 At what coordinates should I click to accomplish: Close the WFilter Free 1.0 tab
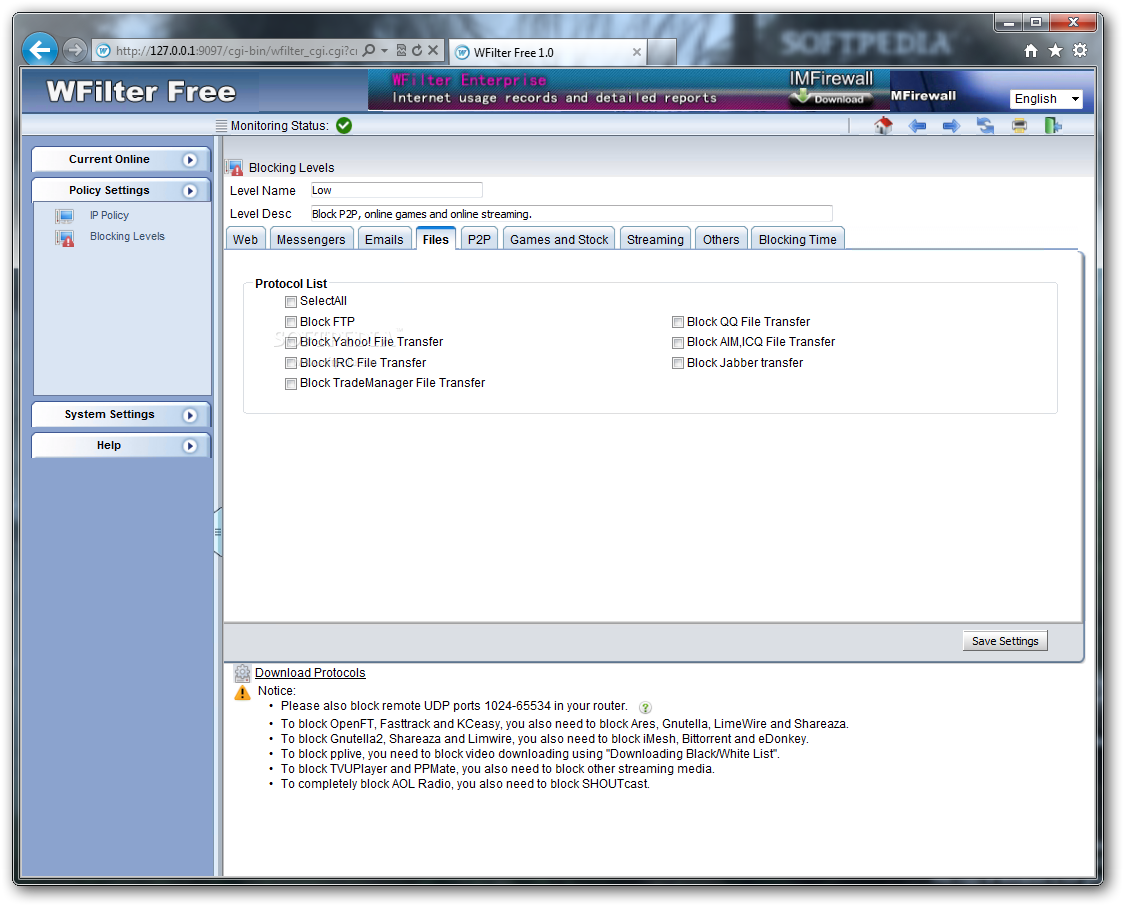(x=637, y=52)
